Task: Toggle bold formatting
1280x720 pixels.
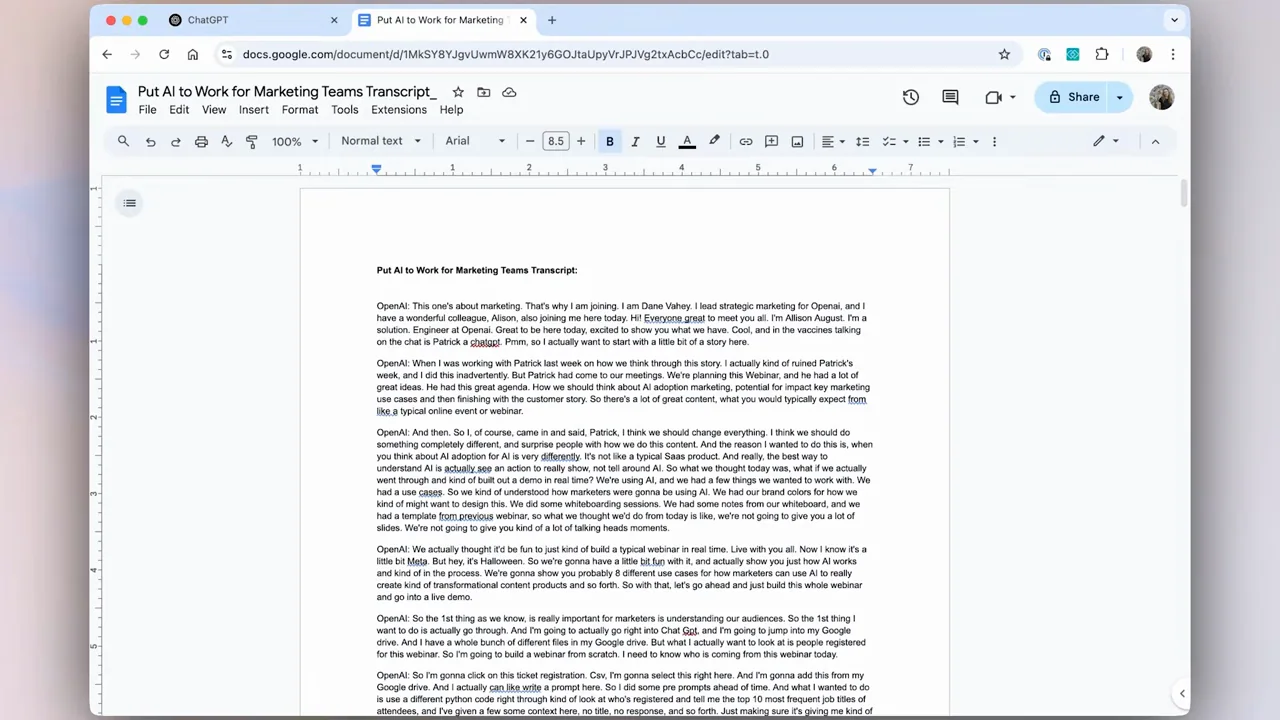Action: click(609, 142)
